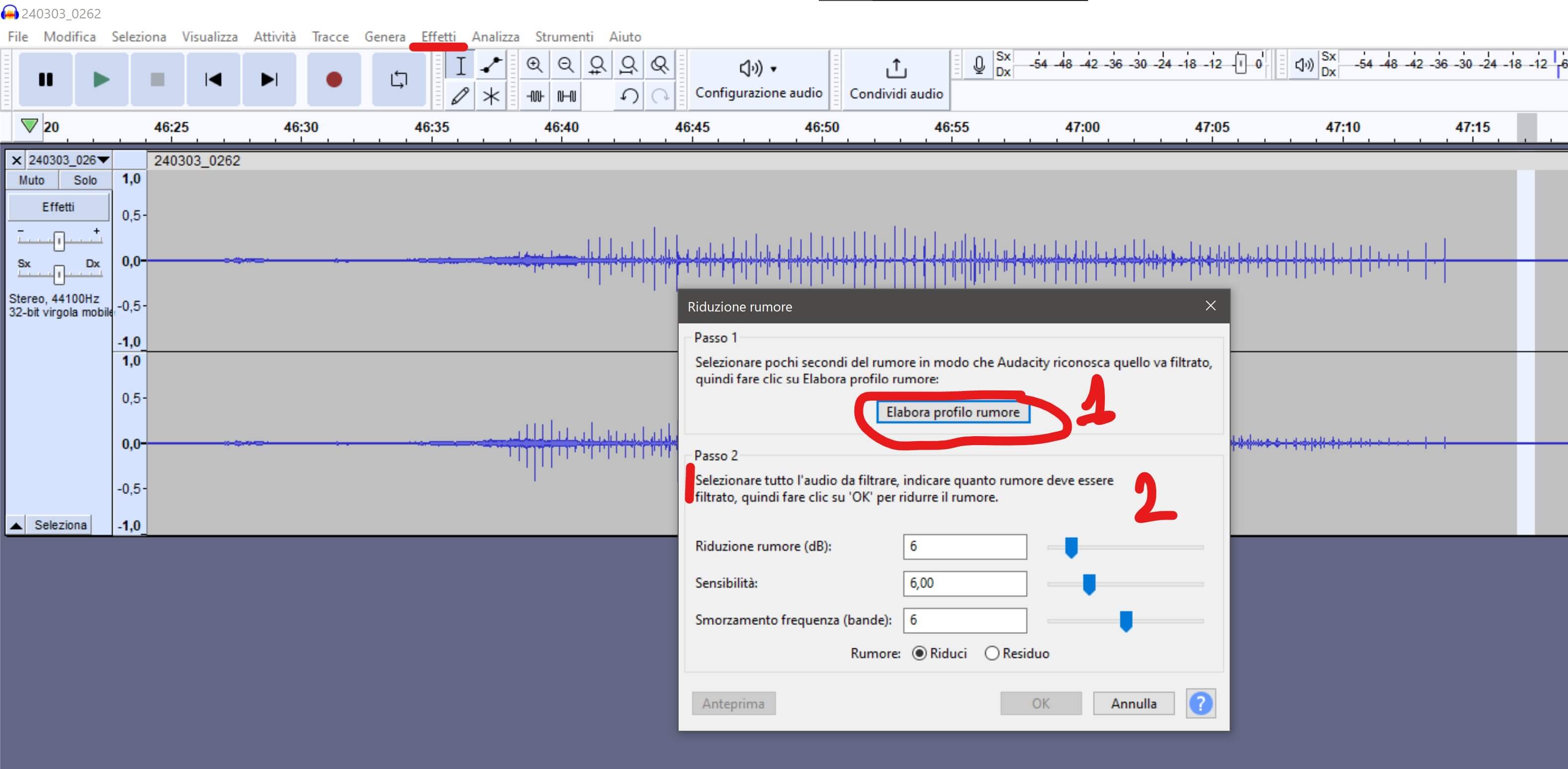1568x769 pixels.
Task: Click the Riduzione rumore dB input field
Action: (x=964, y=546)
